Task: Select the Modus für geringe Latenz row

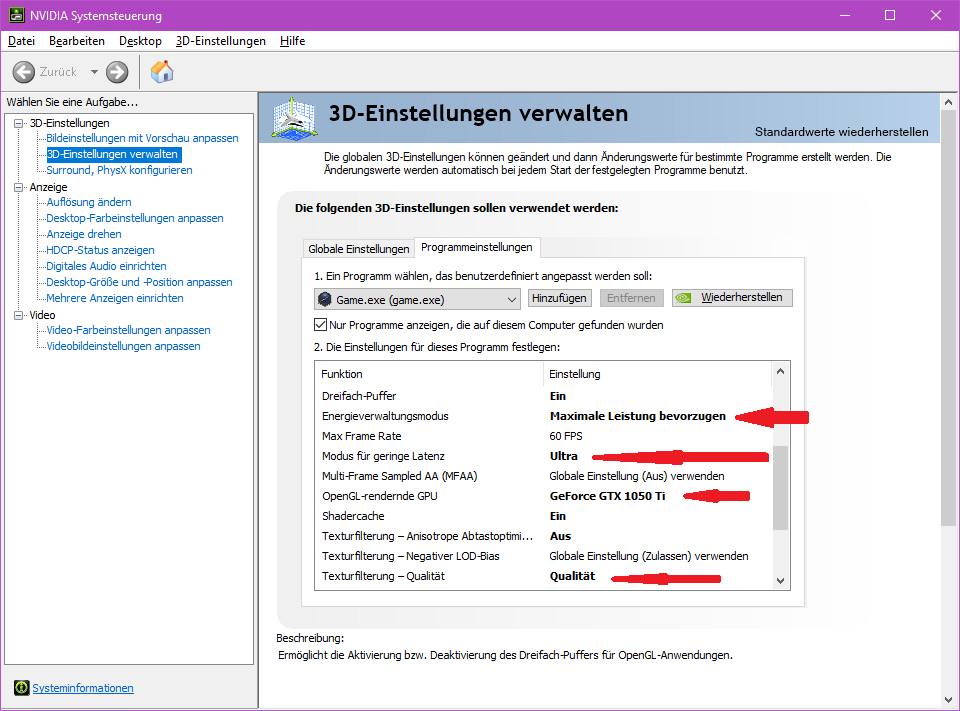Action: [544, 456]
